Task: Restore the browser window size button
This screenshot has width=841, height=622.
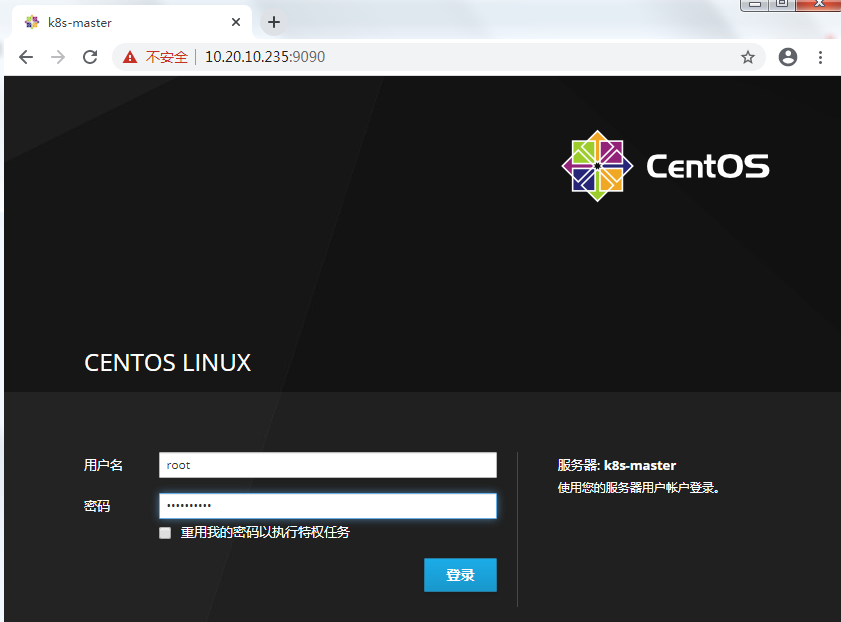Action: click(x=782, y=4)
